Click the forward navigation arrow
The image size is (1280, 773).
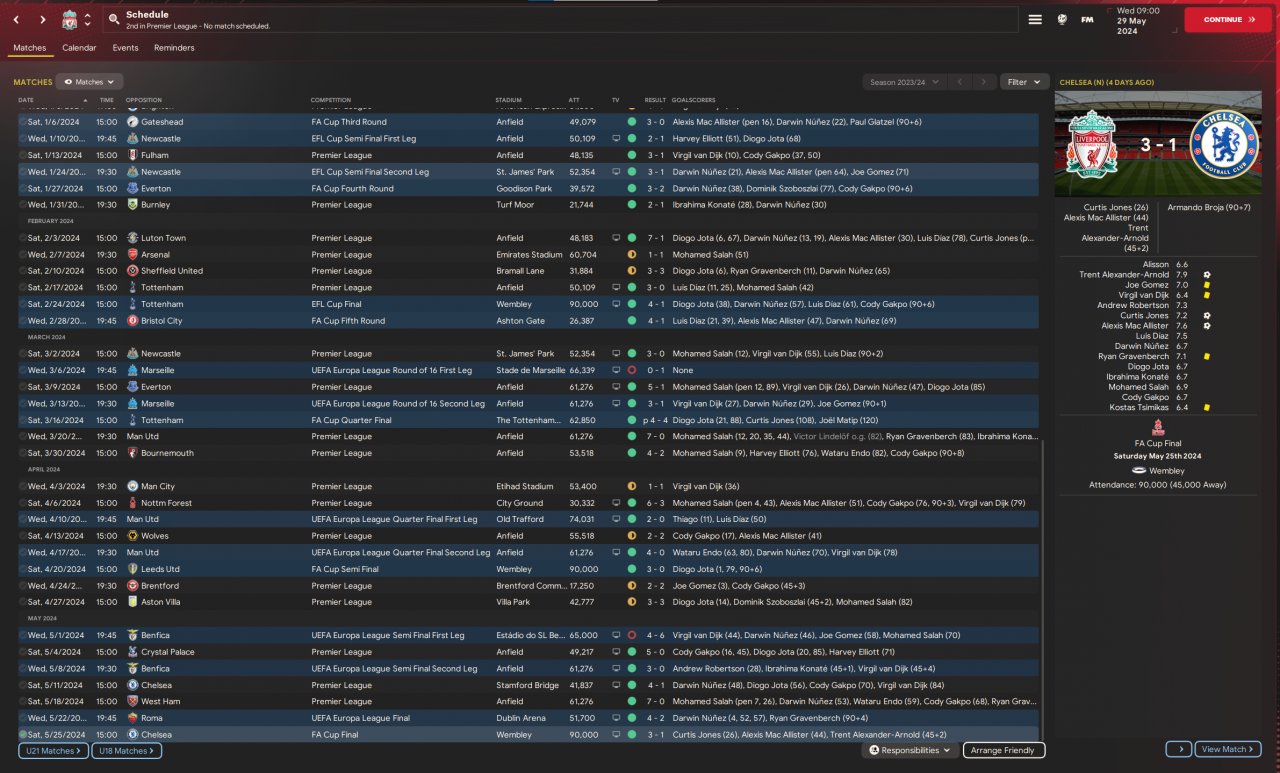(42, 19)
